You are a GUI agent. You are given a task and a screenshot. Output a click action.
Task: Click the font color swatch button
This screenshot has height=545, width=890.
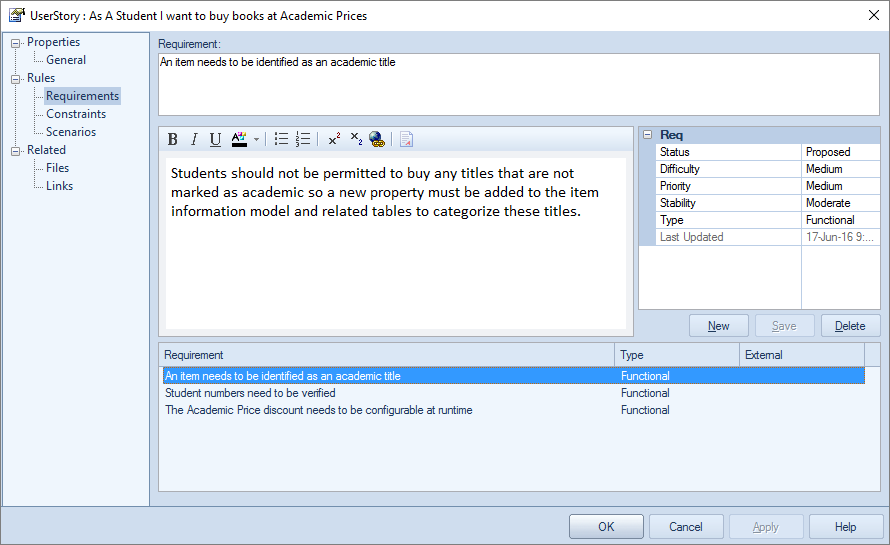(239, 140)
